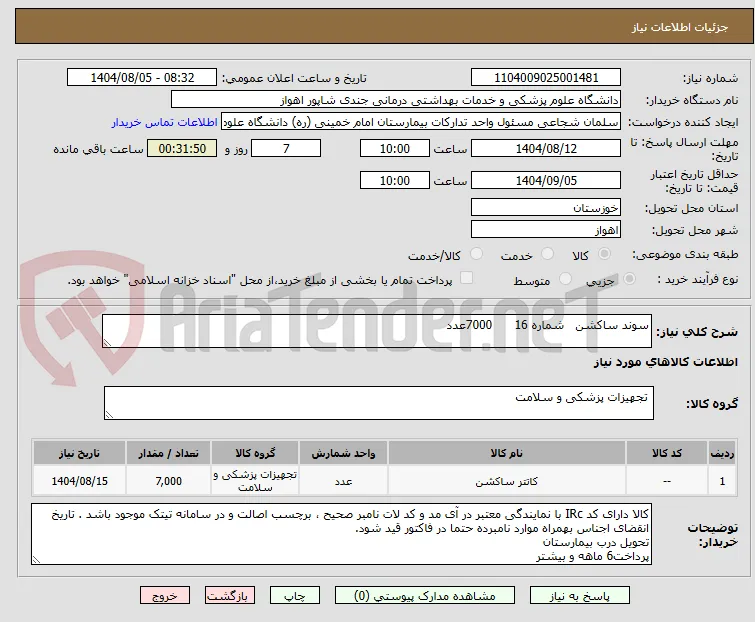Image resolution: width=755 pixels, height=622 pixels.
Task: Click the need date cell 1404/08/15
Action: 79,481
